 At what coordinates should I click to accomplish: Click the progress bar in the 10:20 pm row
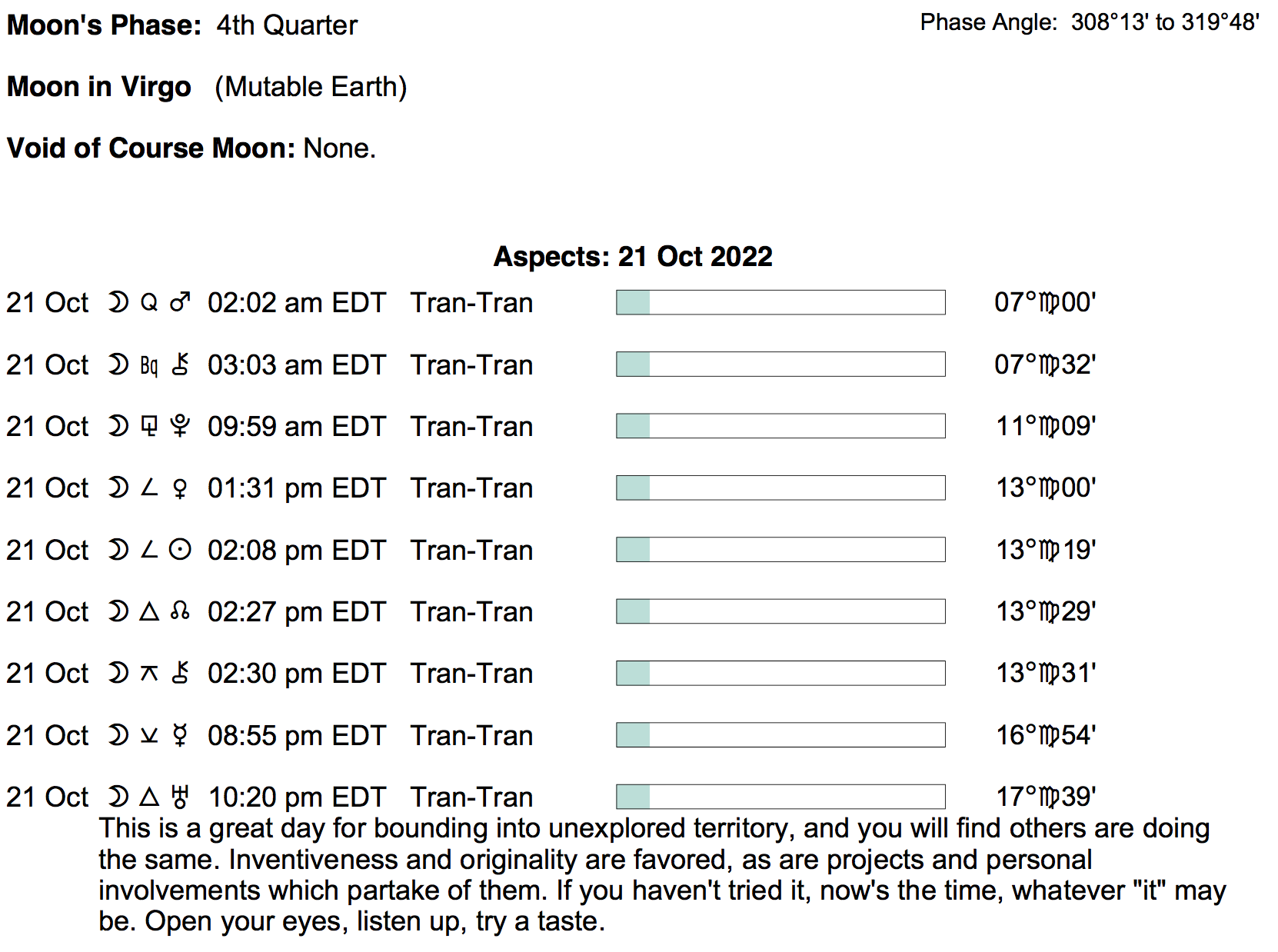pyautogui.click(x=780, y=797)
